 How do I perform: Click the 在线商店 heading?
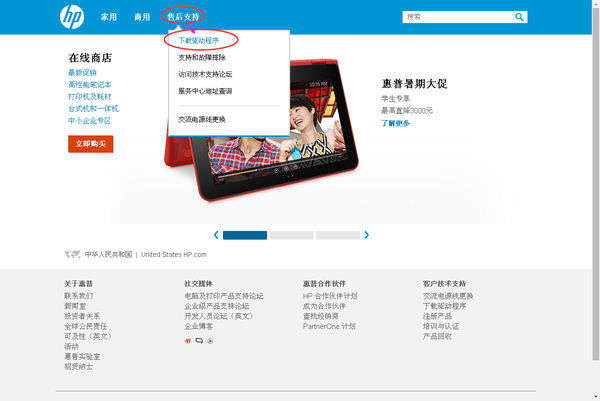point(90,58)
